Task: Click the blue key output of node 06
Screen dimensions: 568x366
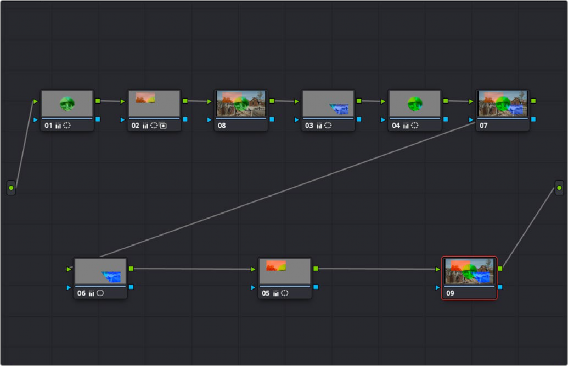Action: (131, 287)
